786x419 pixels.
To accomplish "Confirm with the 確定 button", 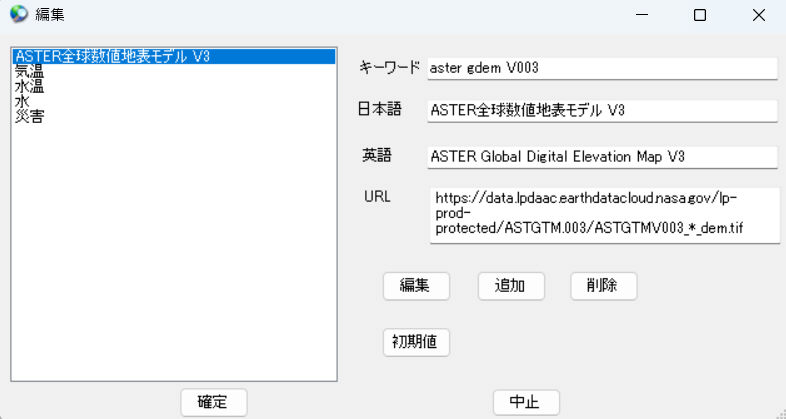I will coord(213,402).
